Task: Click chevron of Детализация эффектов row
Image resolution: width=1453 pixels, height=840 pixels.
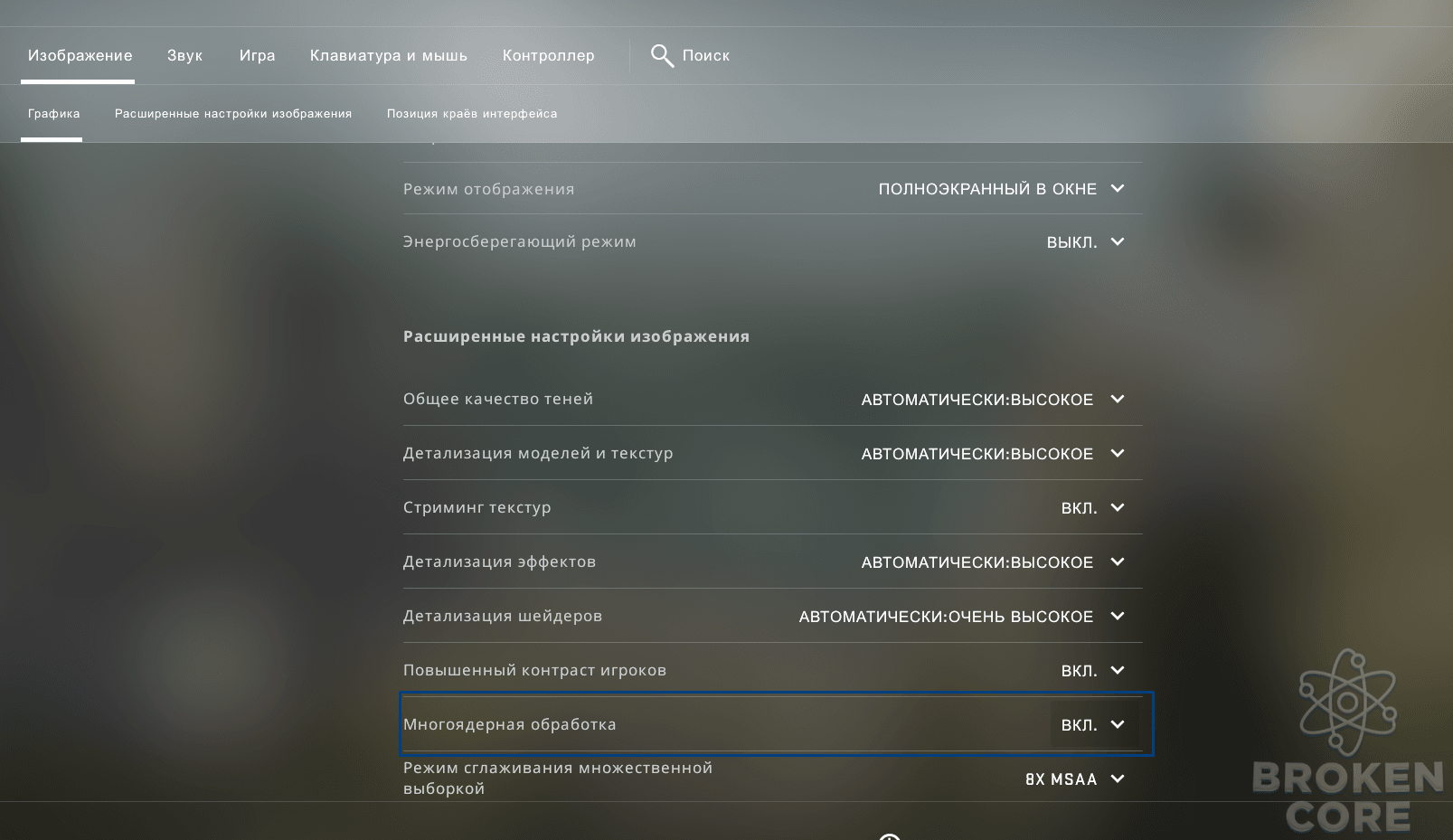Action: [1118, 562]
